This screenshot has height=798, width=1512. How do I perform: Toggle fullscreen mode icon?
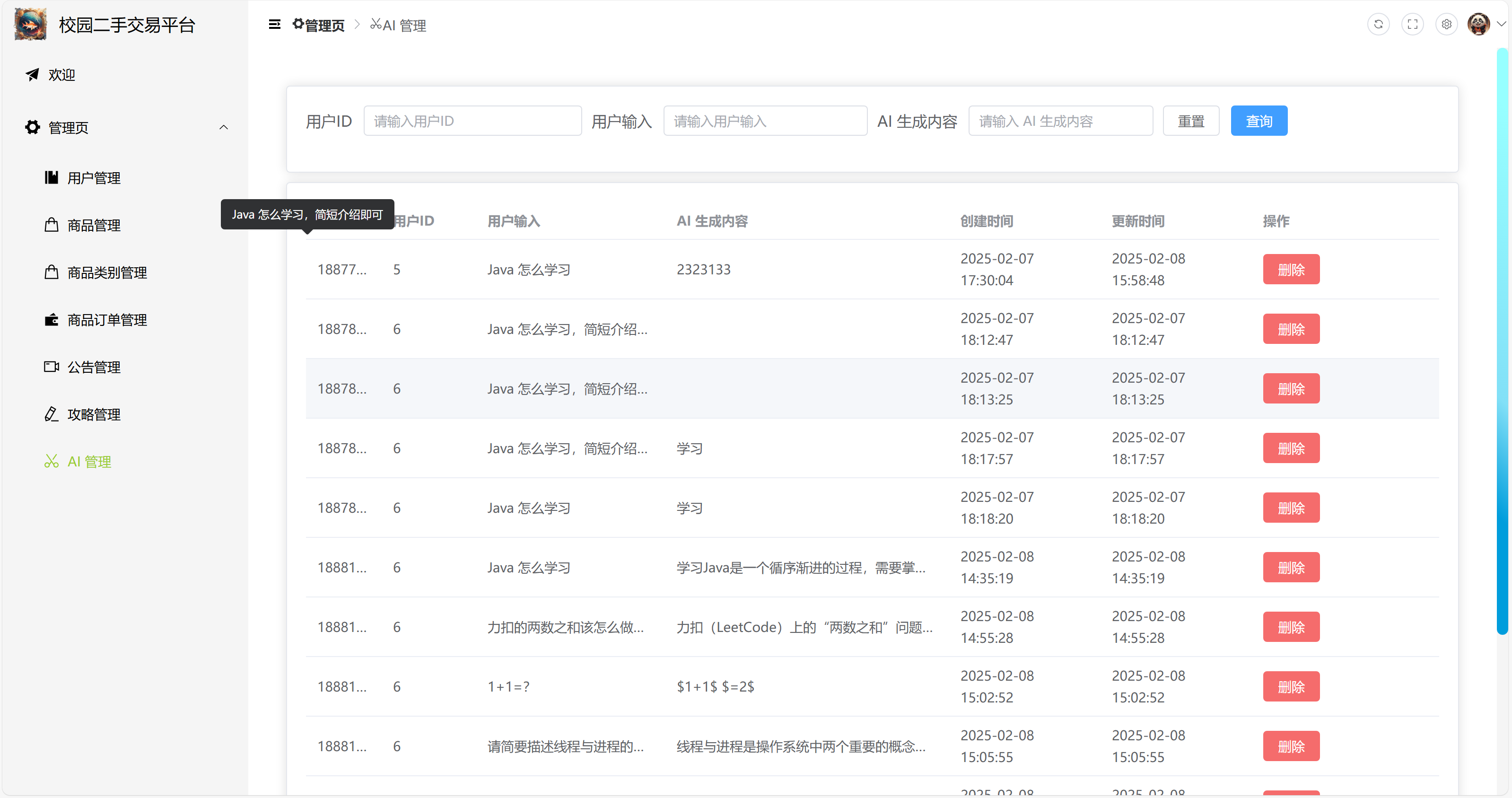1412,25
